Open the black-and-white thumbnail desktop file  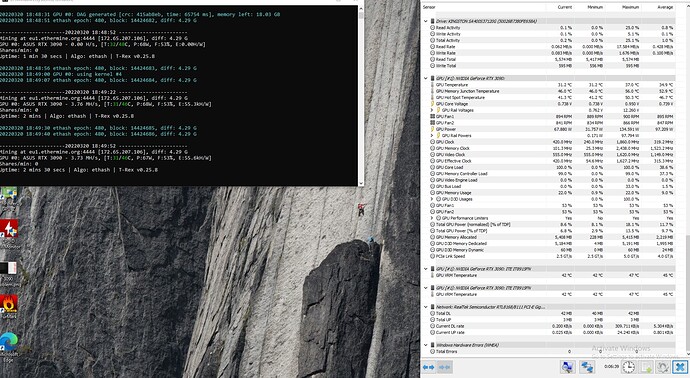(9, 268)
